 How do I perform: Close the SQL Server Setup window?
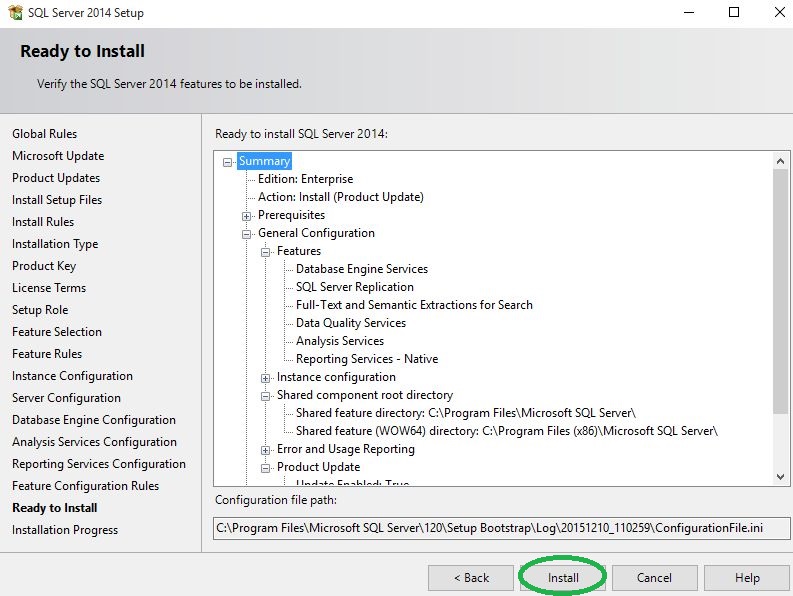779,12
